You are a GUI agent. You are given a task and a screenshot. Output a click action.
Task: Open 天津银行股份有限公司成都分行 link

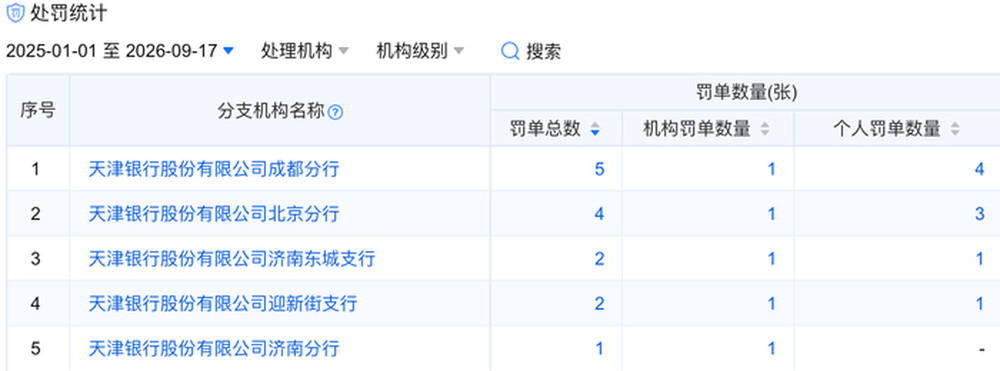click(x=214, y=169)
